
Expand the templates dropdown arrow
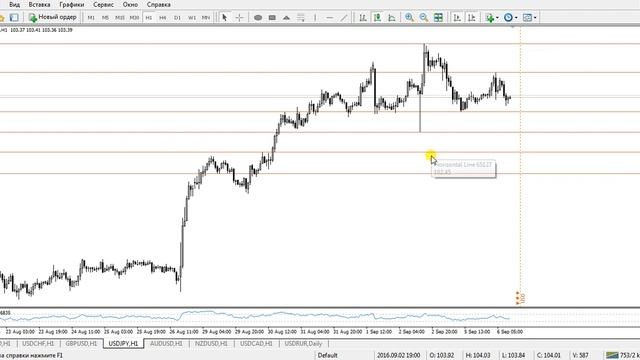(535, 18)
